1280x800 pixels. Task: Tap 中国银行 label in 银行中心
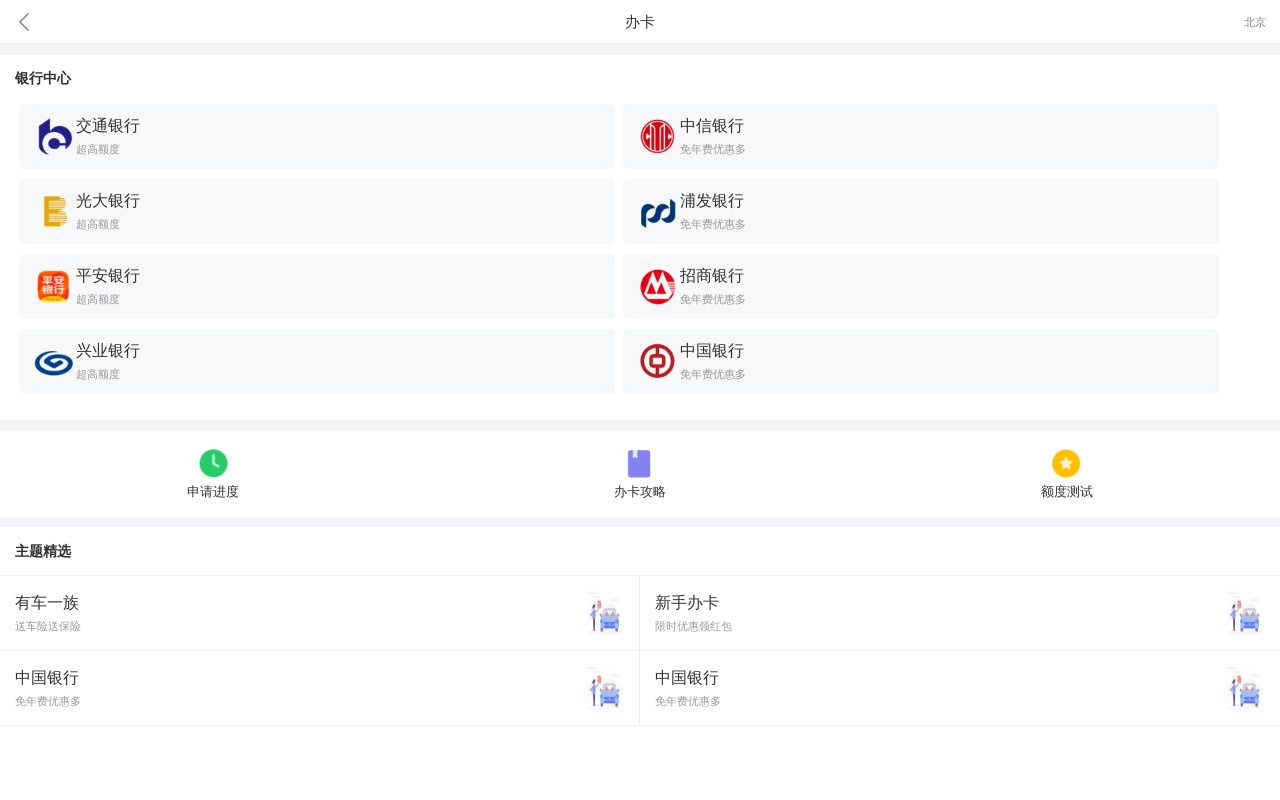point(712,351)
